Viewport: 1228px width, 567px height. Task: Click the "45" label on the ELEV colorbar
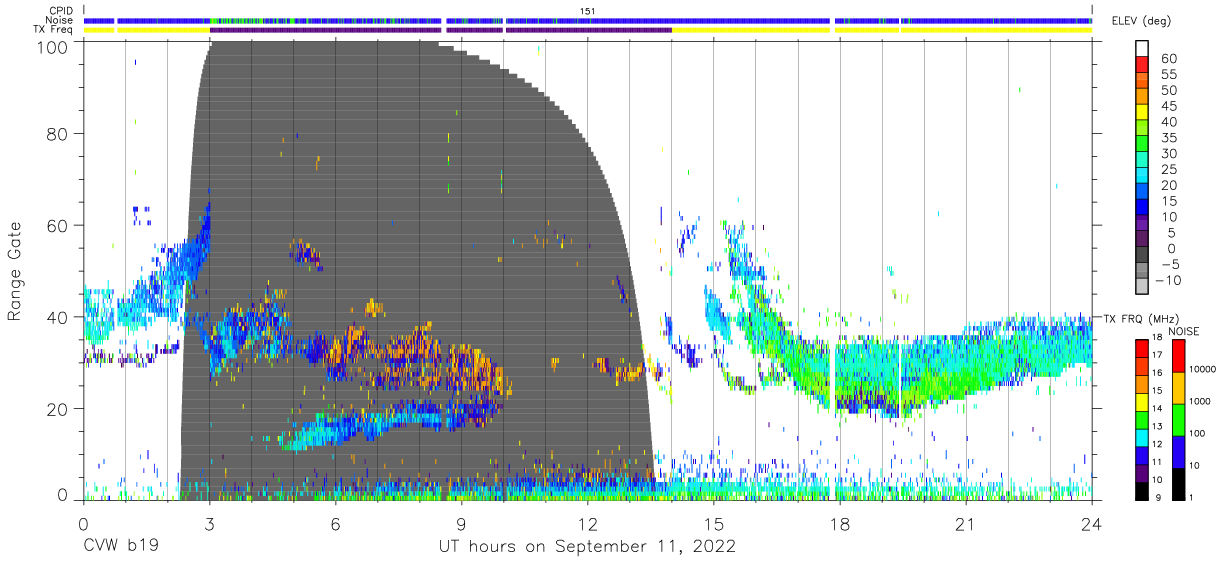tap(1167, 106)
